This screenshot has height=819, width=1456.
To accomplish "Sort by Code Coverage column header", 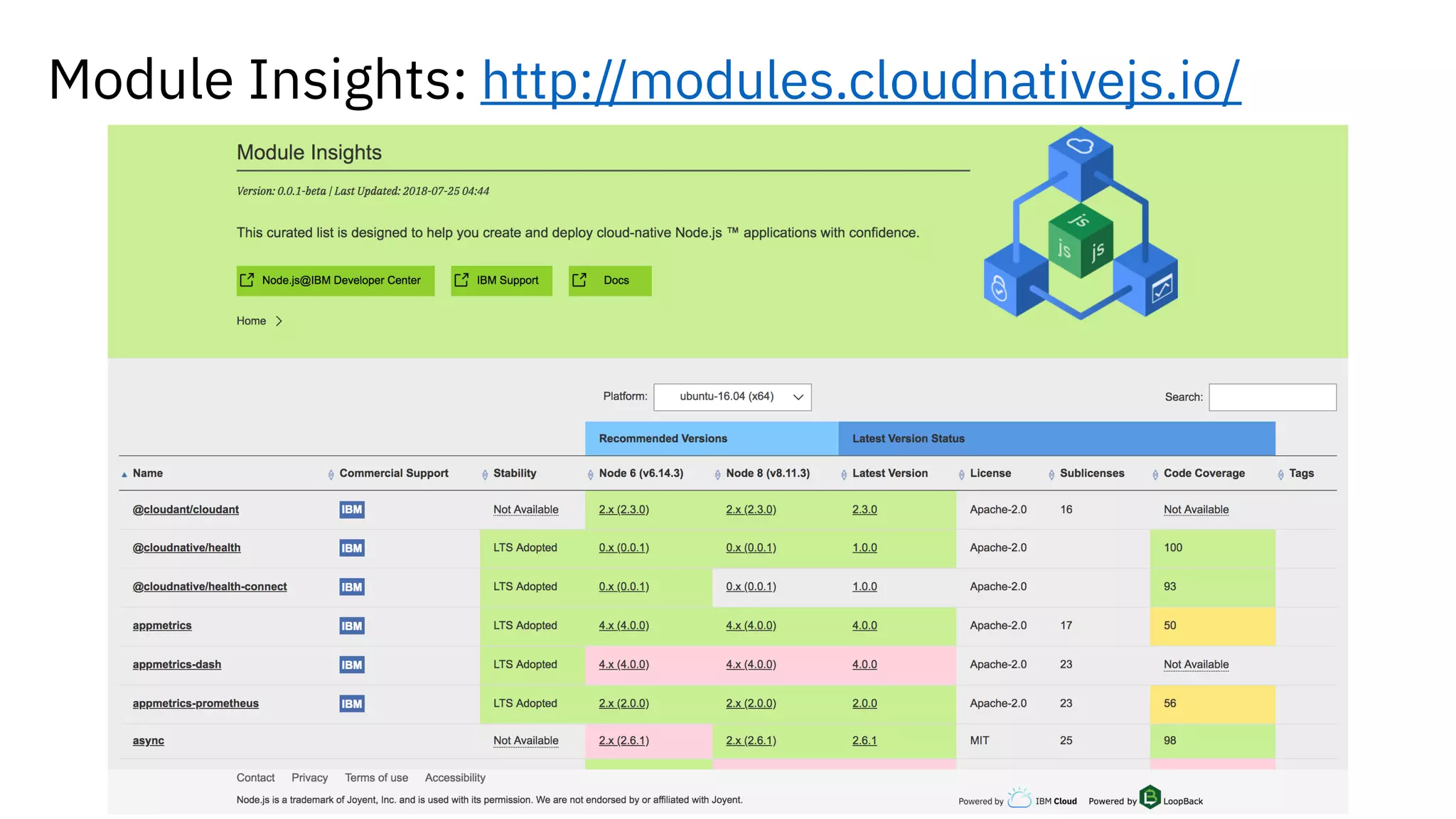I will pos(1204,473).
